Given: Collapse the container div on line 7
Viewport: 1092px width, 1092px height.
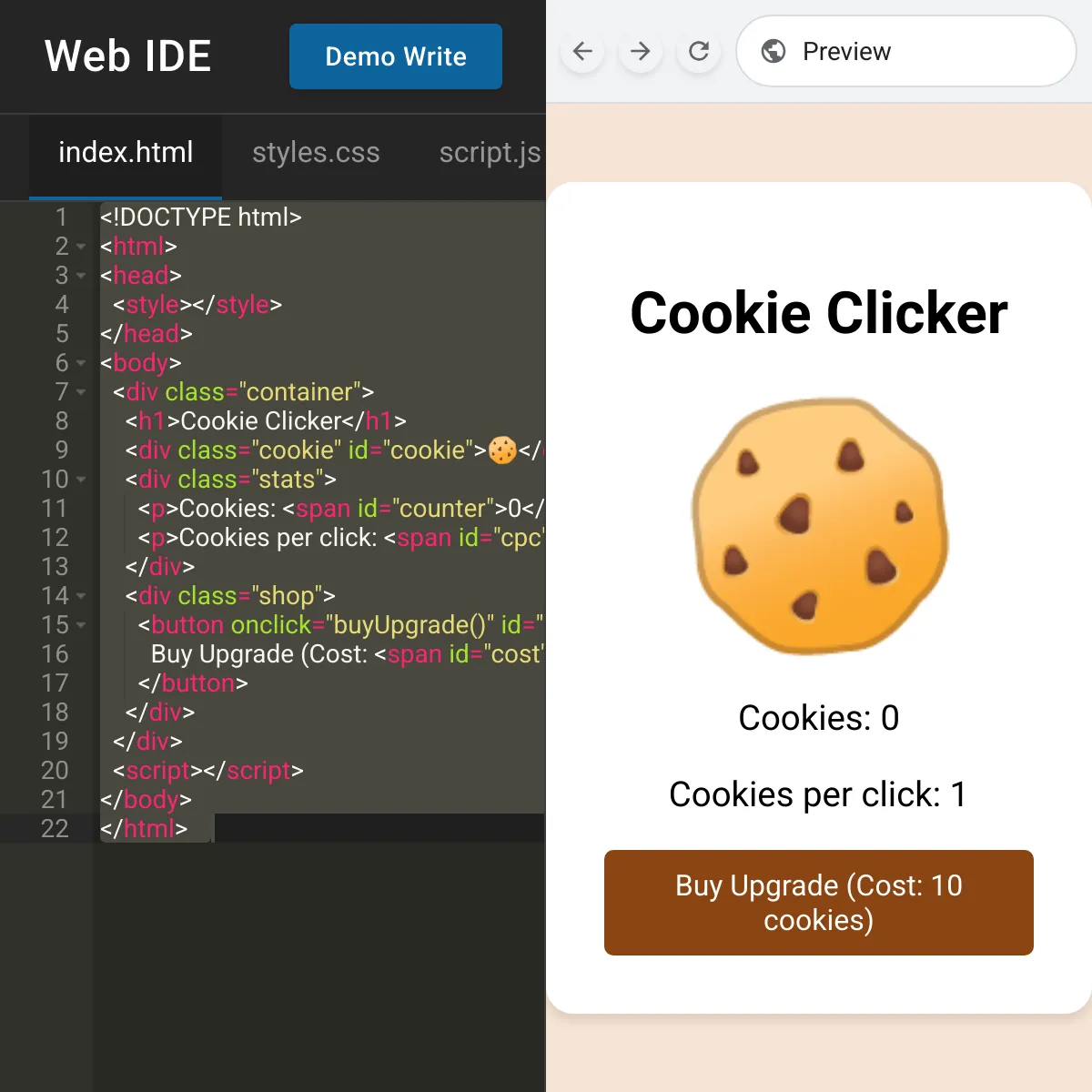Looking at the screenshot, I should [x=81, y=392].
